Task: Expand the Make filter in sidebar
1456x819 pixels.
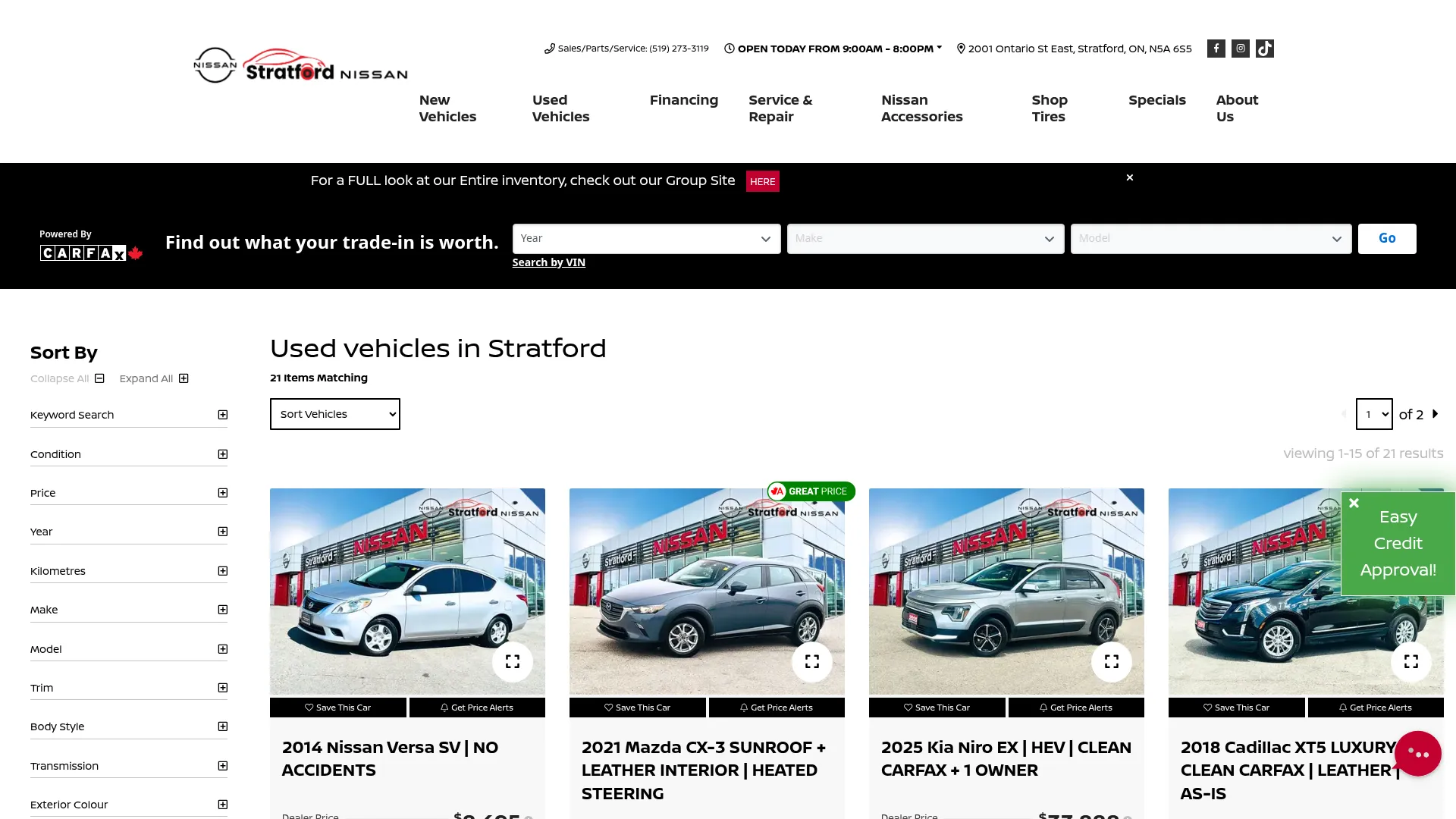Action: click(129, 610)
